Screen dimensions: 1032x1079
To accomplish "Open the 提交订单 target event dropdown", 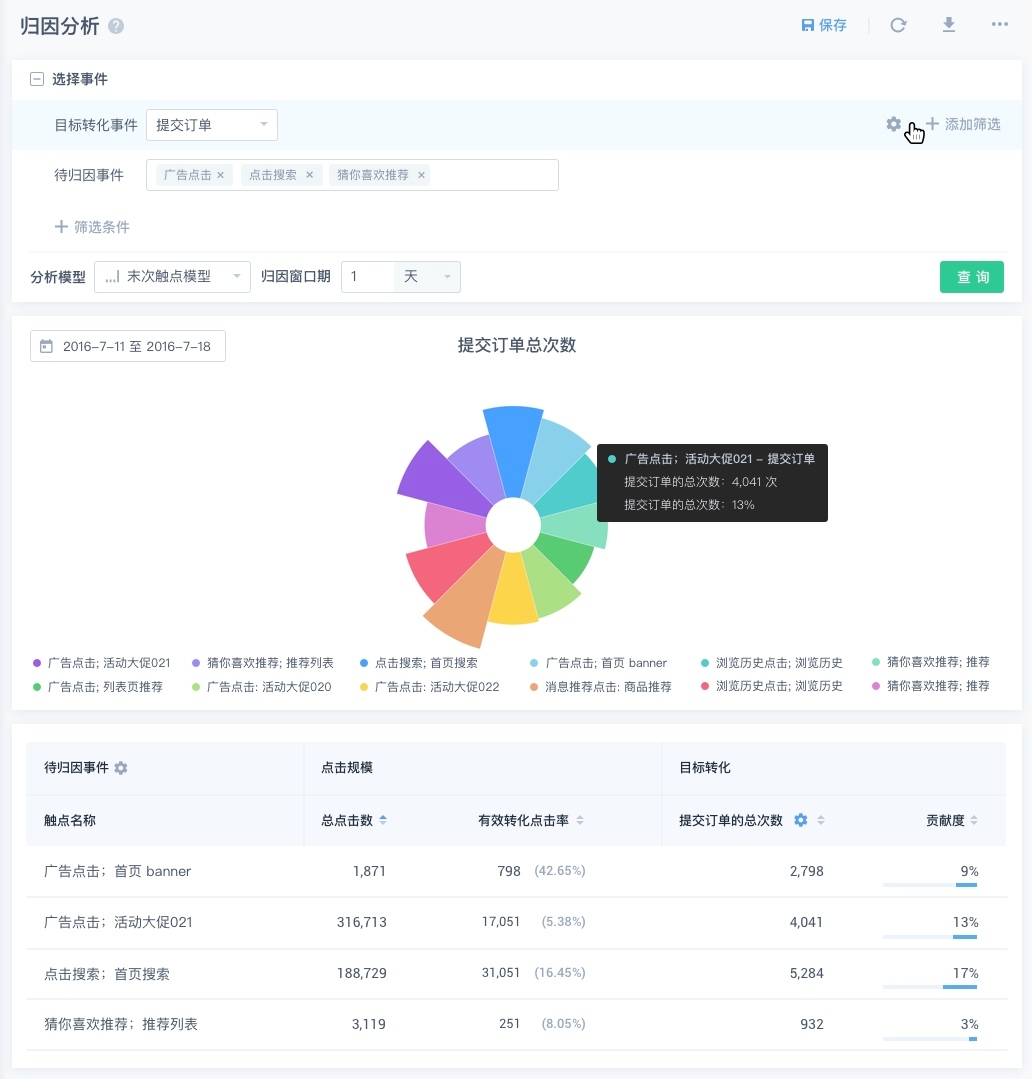I will coord(212,125).
